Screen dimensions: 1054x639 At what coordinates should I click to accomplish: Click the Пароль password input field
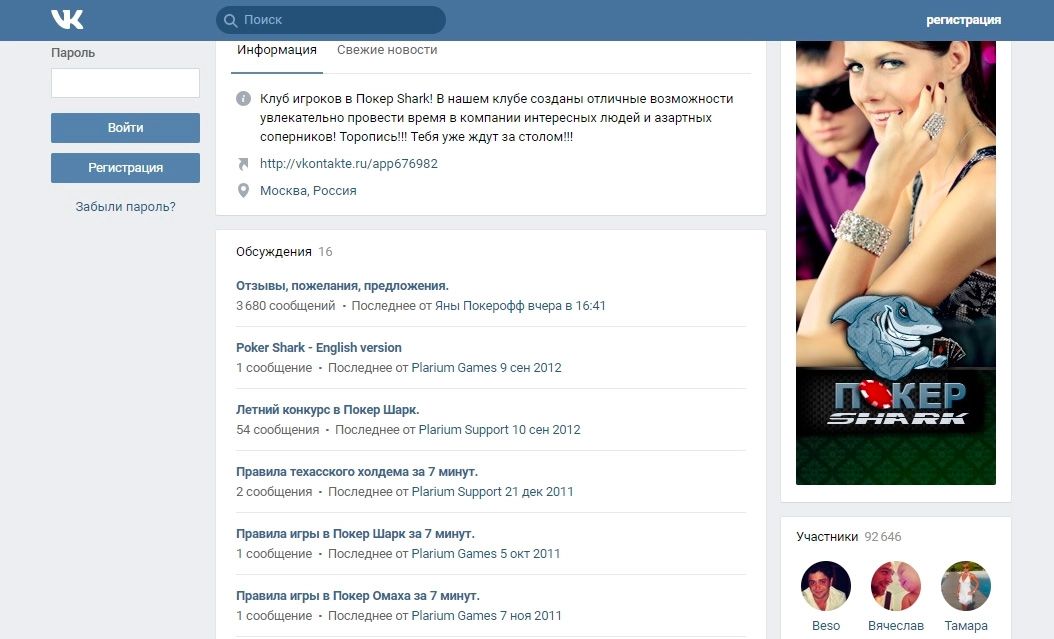tap(125, 83)
